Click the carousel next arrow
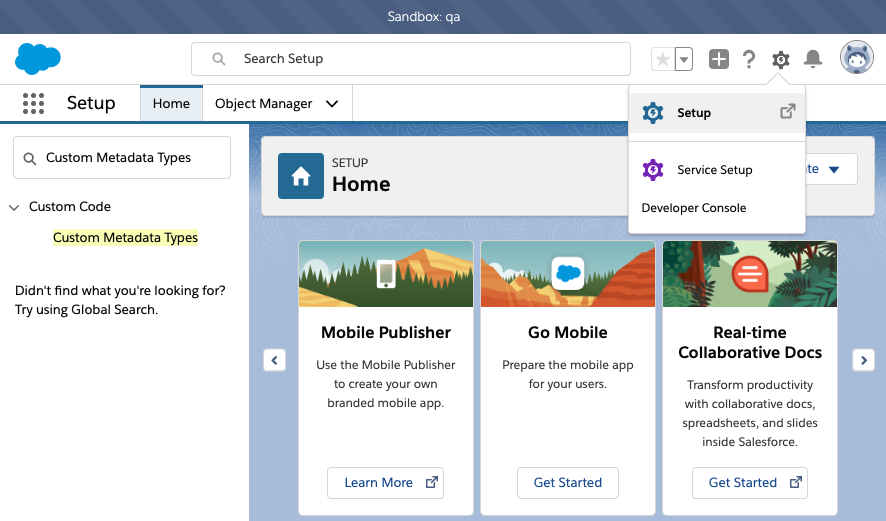 coord(863,360)
